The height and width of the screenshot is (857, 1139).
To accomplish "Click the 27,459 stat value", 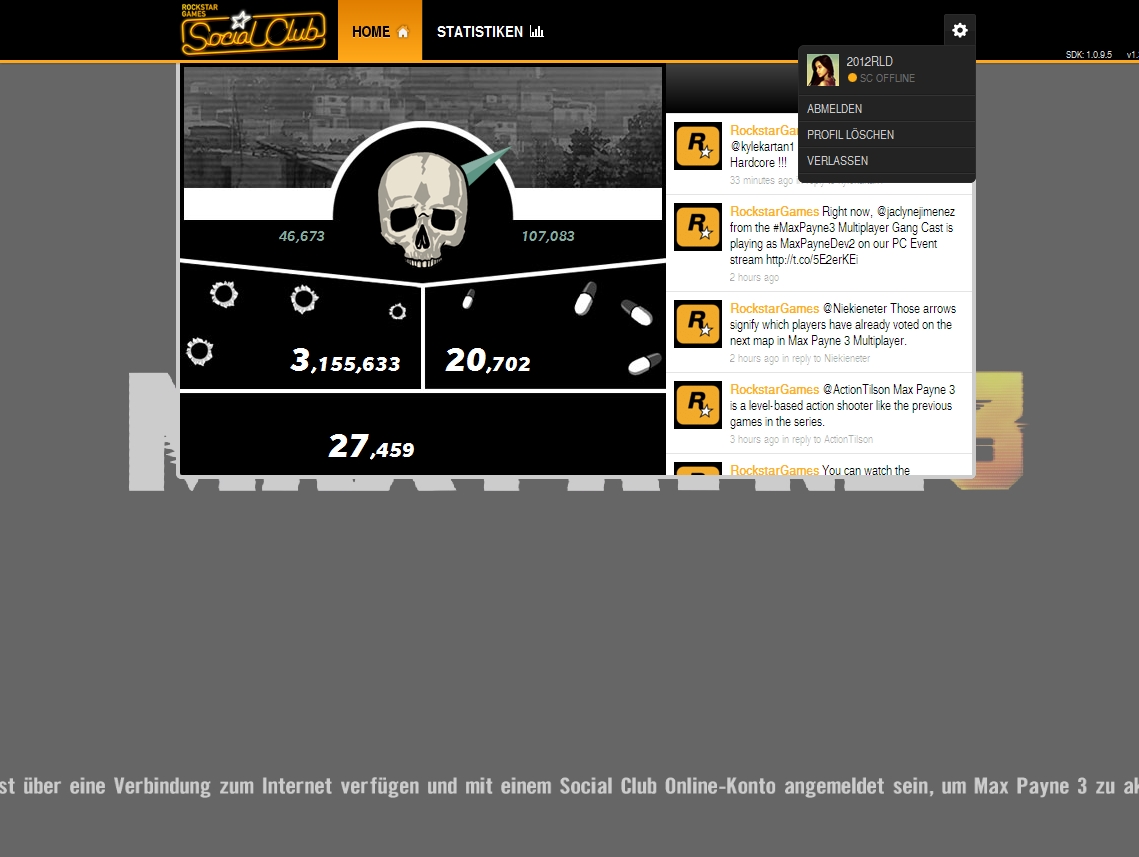I will tap(371, 446).
